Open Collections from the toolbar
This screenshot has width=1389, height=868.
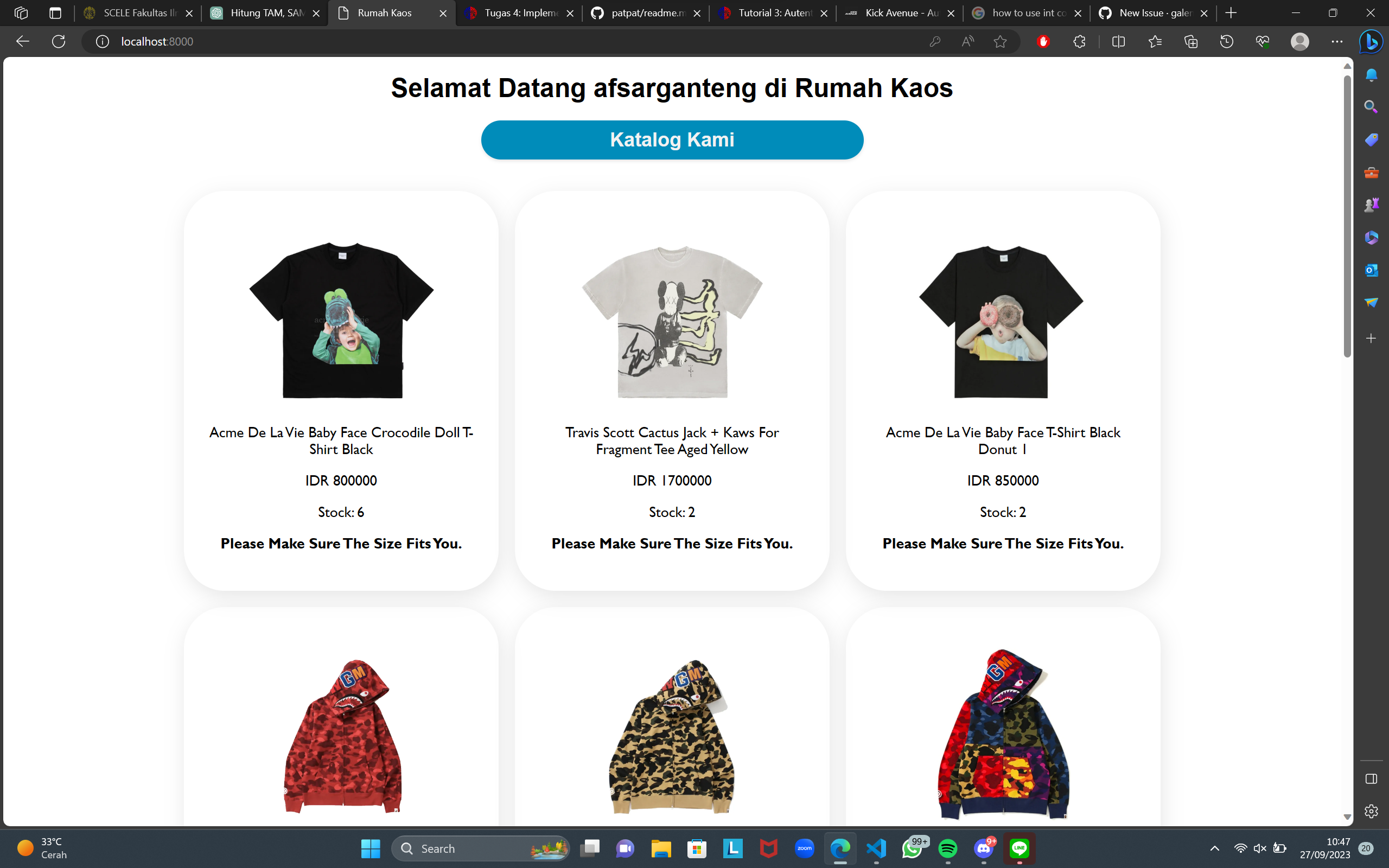click(x=1192, y=41)
